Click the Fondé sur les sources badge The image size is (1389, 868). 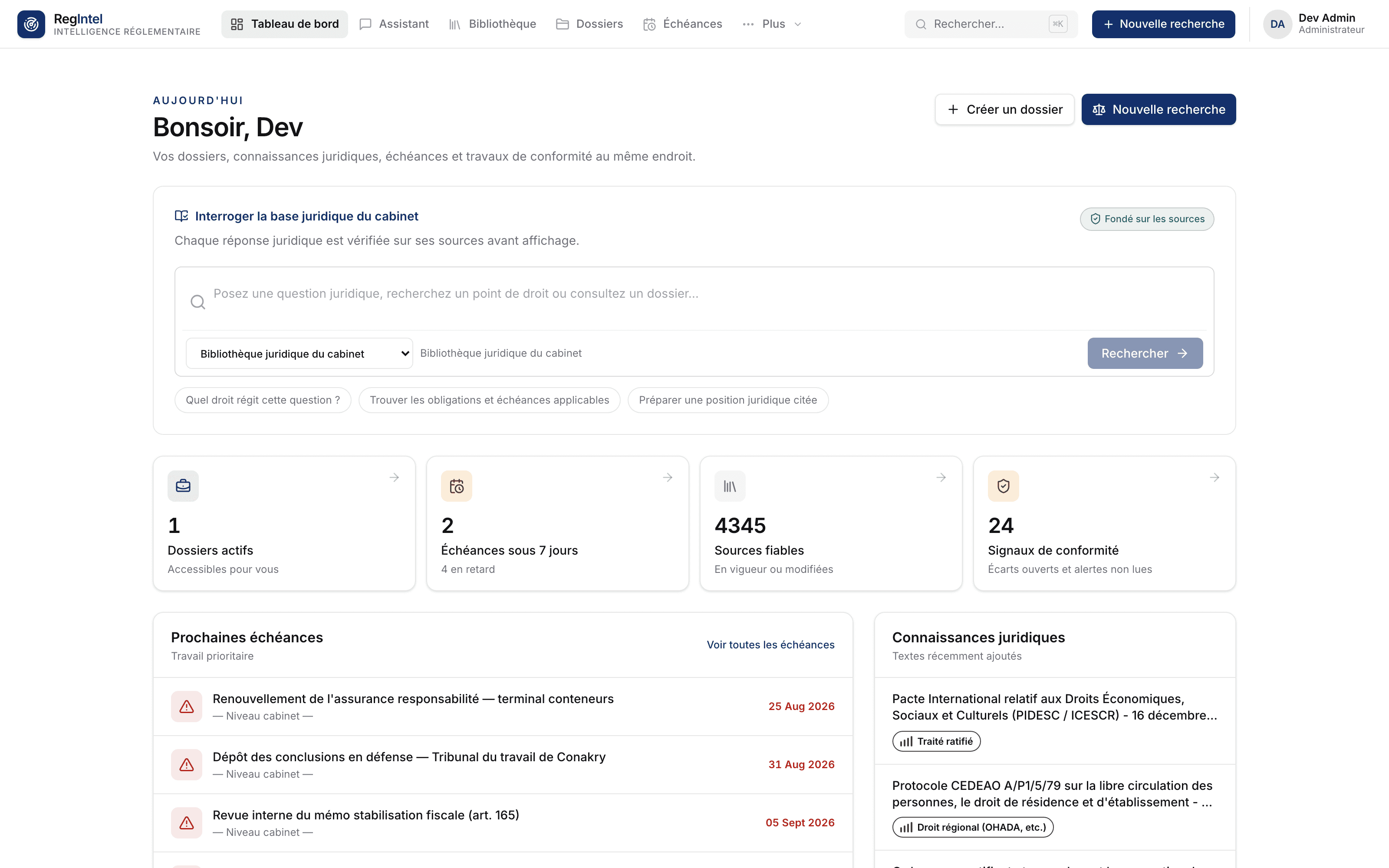[x=1147, y=219]
